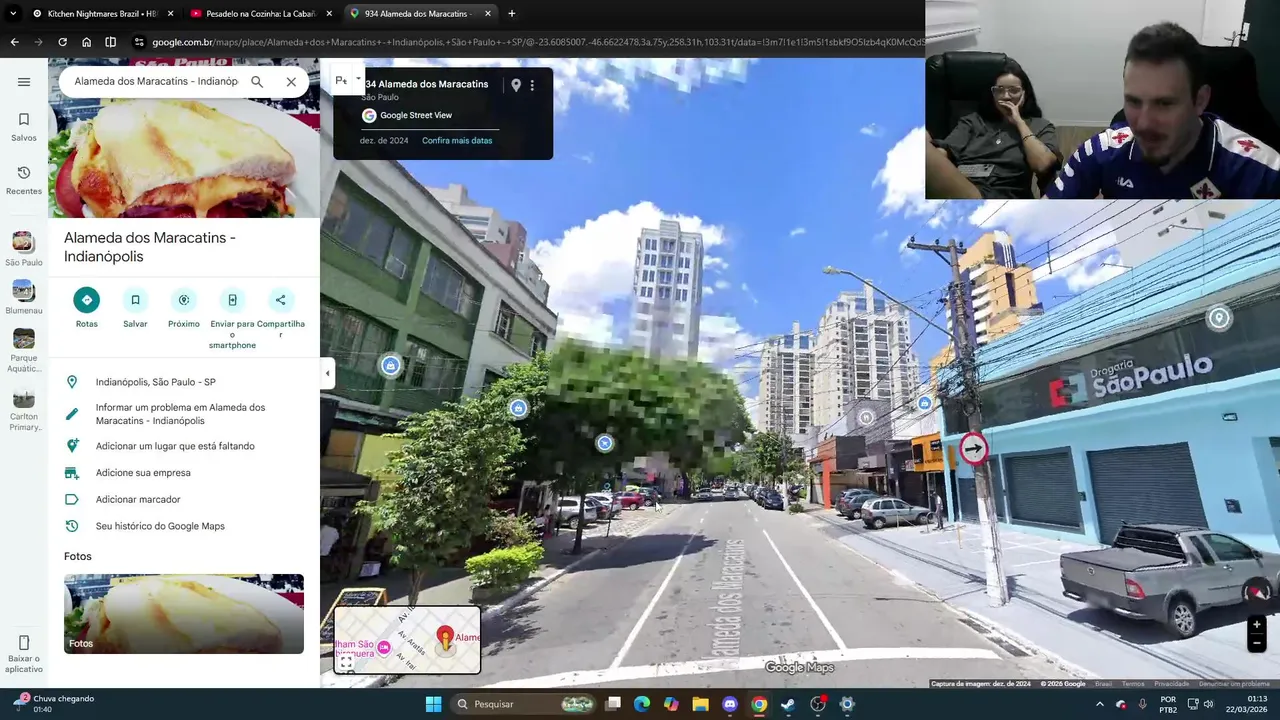This screenshot has width=1280, height=720.
Task: Click Baixar o aplicativo phone icon
Action: click(24, 643)
